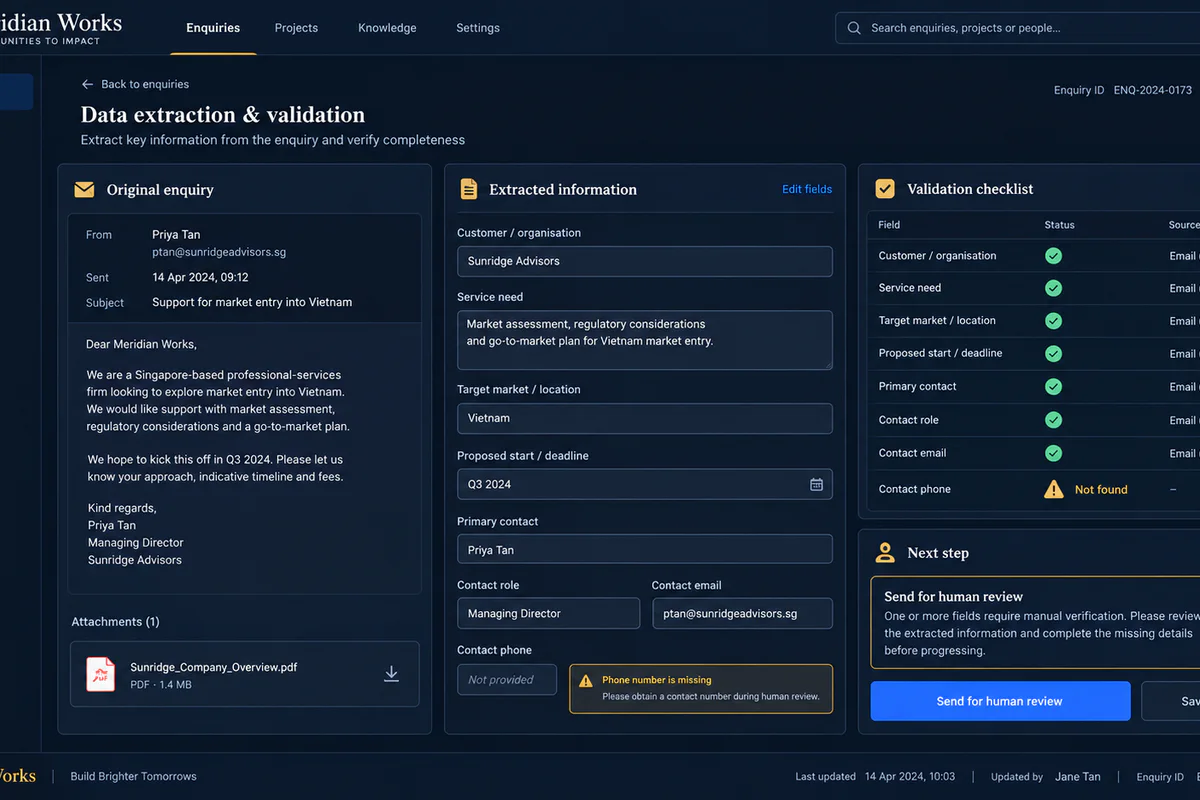Viewport: 1200px width, 800px height.
Task: Click the Build Brighter Tomorrows footer text
Action: [x=133, y=776]
